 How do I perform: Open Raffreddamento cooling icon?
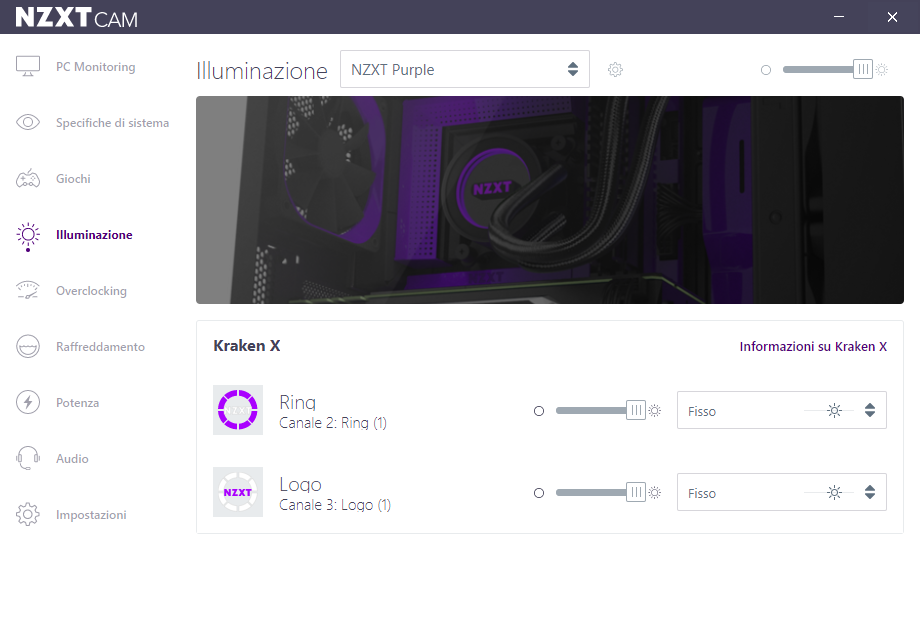pyautogui.click(x=28, y=347)
